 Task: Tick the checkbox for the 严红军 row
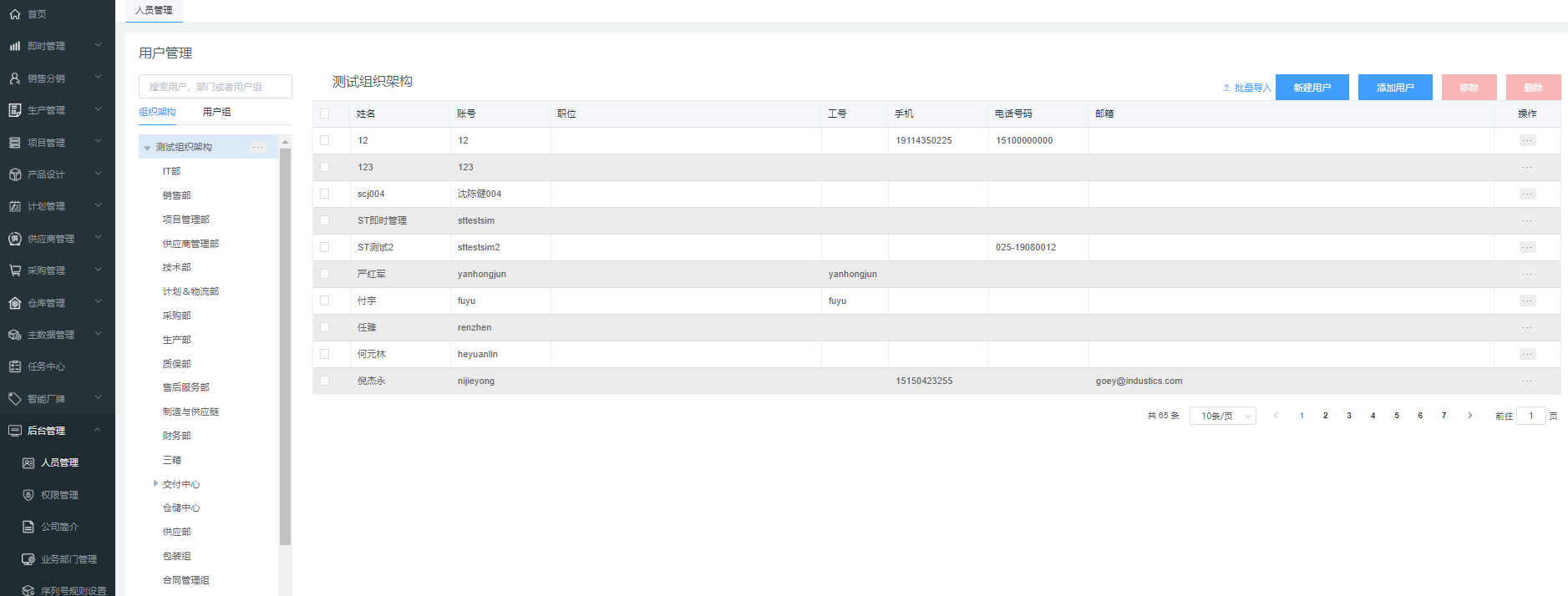tap(325, 274)
